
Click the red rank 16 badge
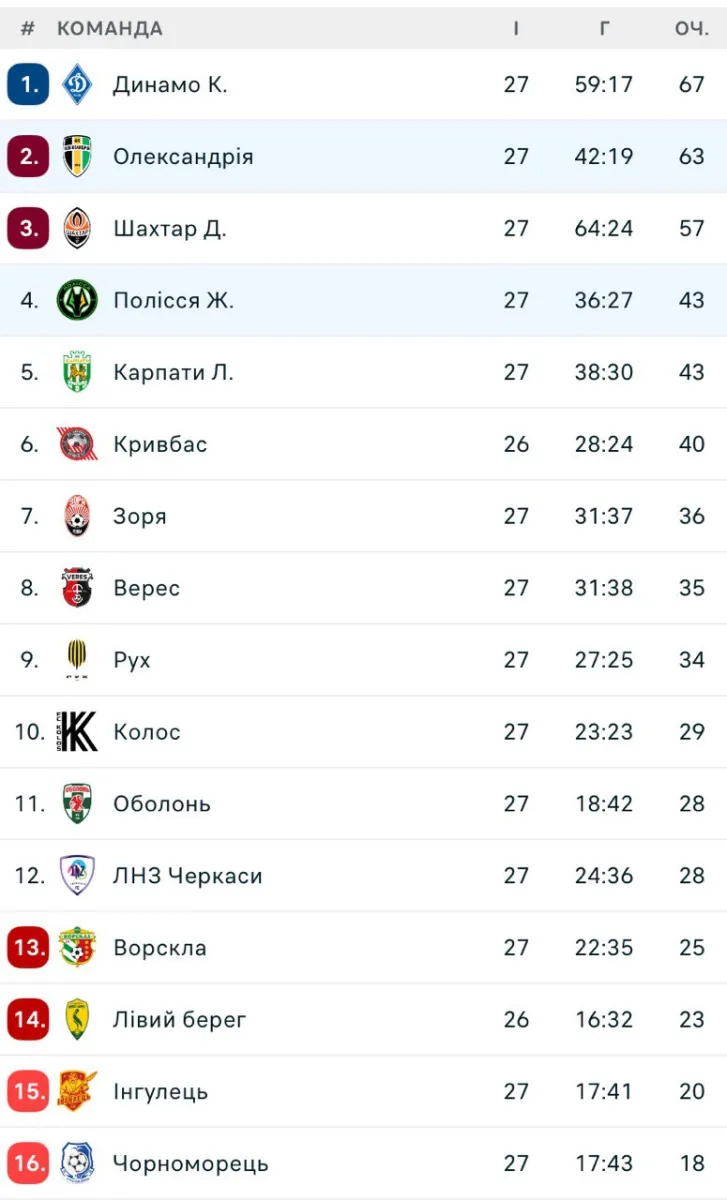[x=28, y=1163]
